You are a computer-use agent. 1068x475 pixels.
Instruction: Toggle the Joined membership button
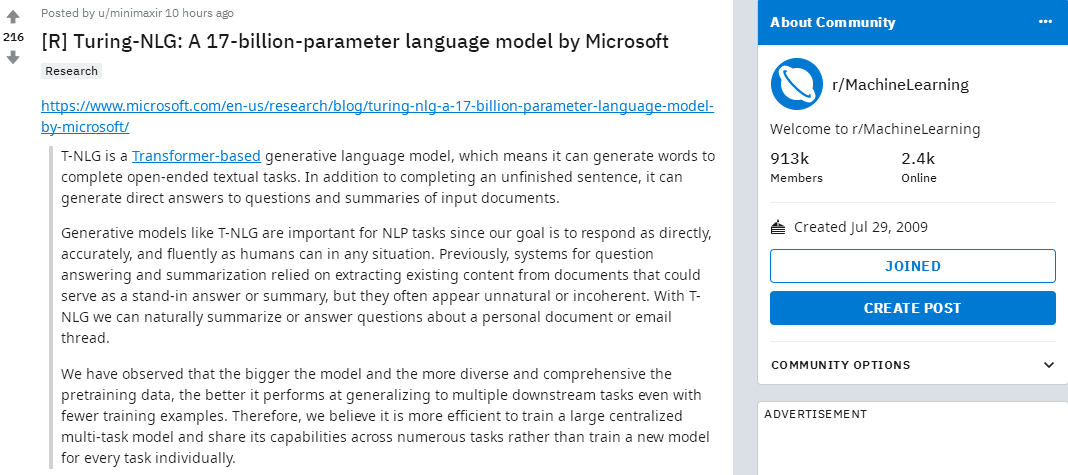click(x=912, y=266)
